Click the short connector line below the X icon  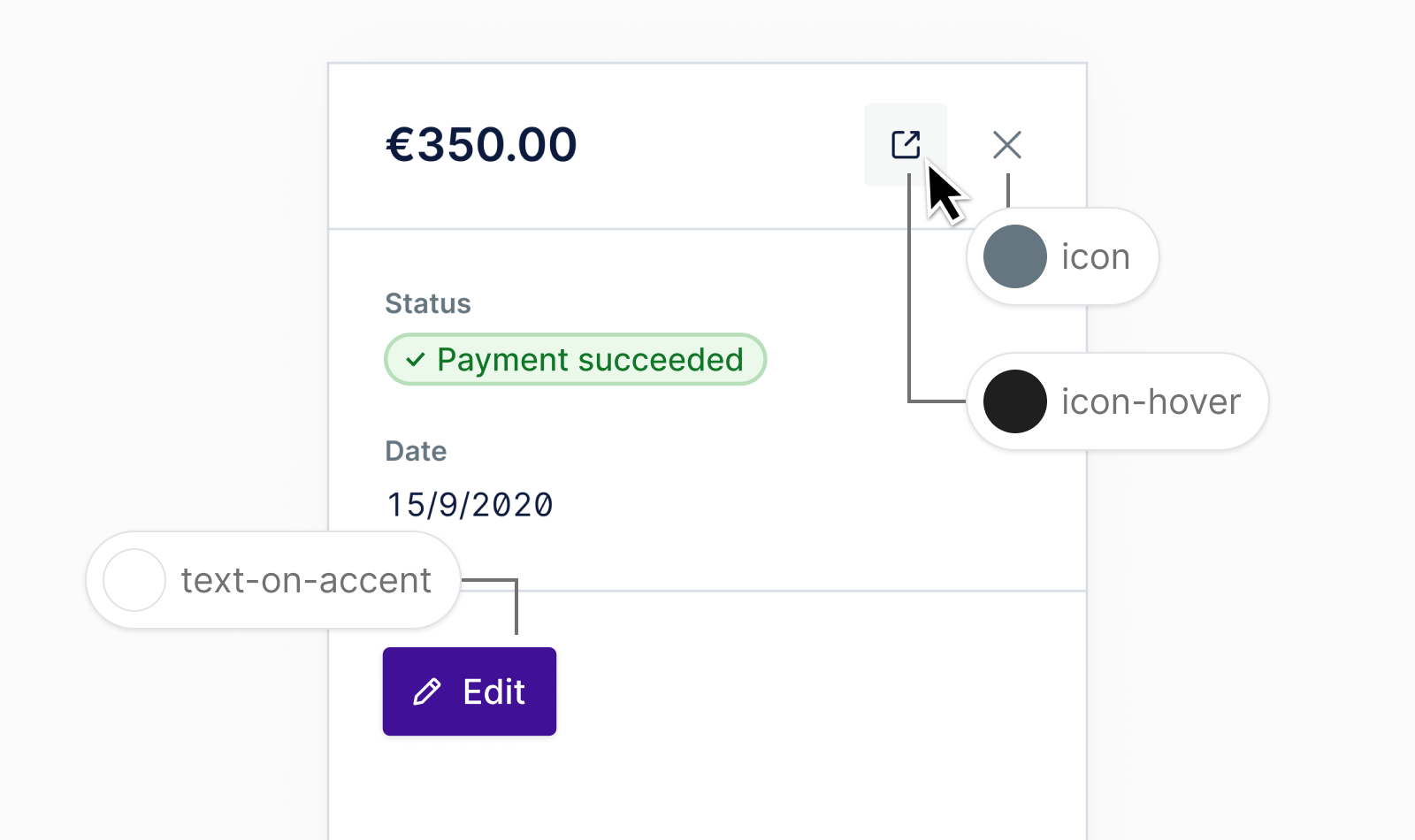coord(1008,191)
